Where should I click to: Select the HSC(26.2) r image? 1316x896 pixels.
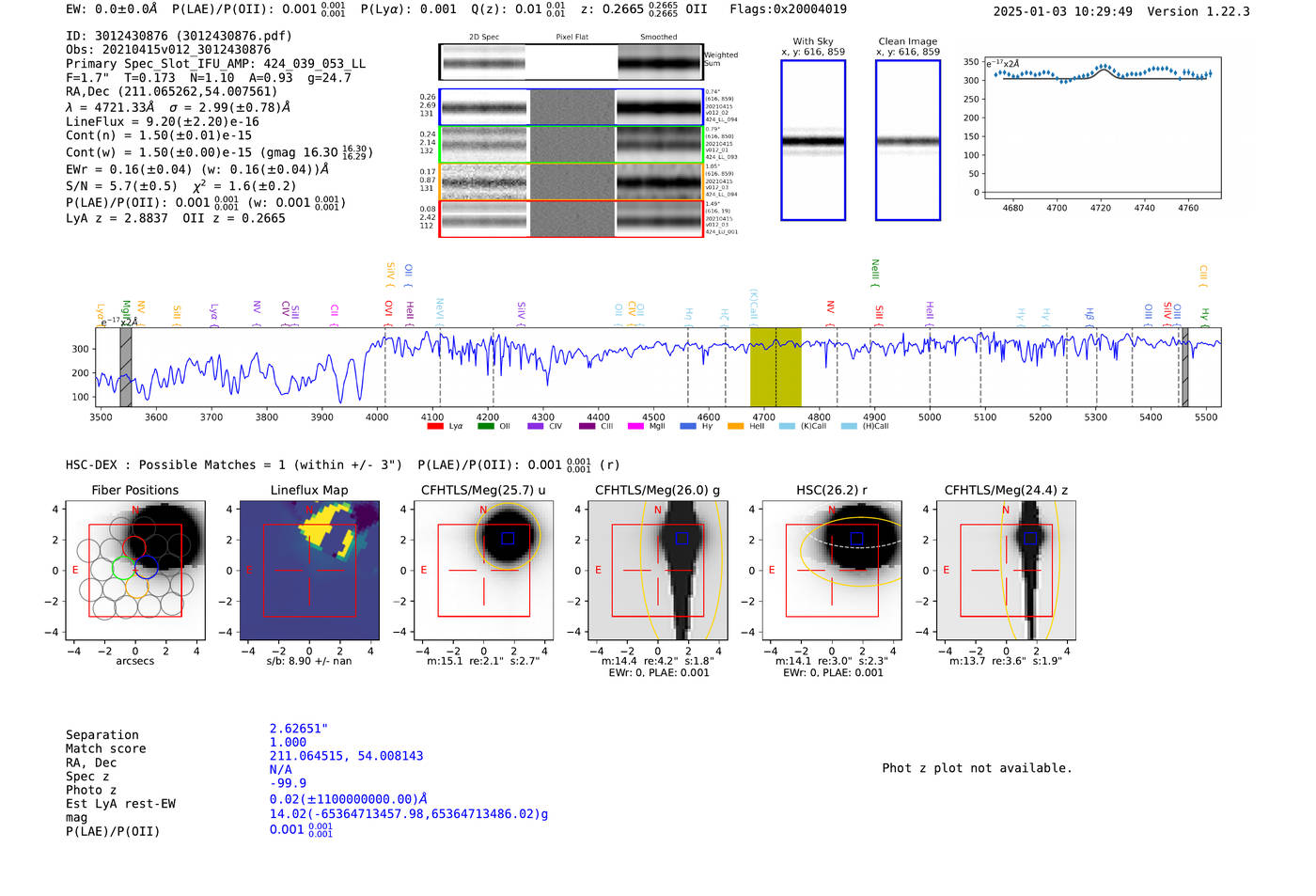pos(831,570)
